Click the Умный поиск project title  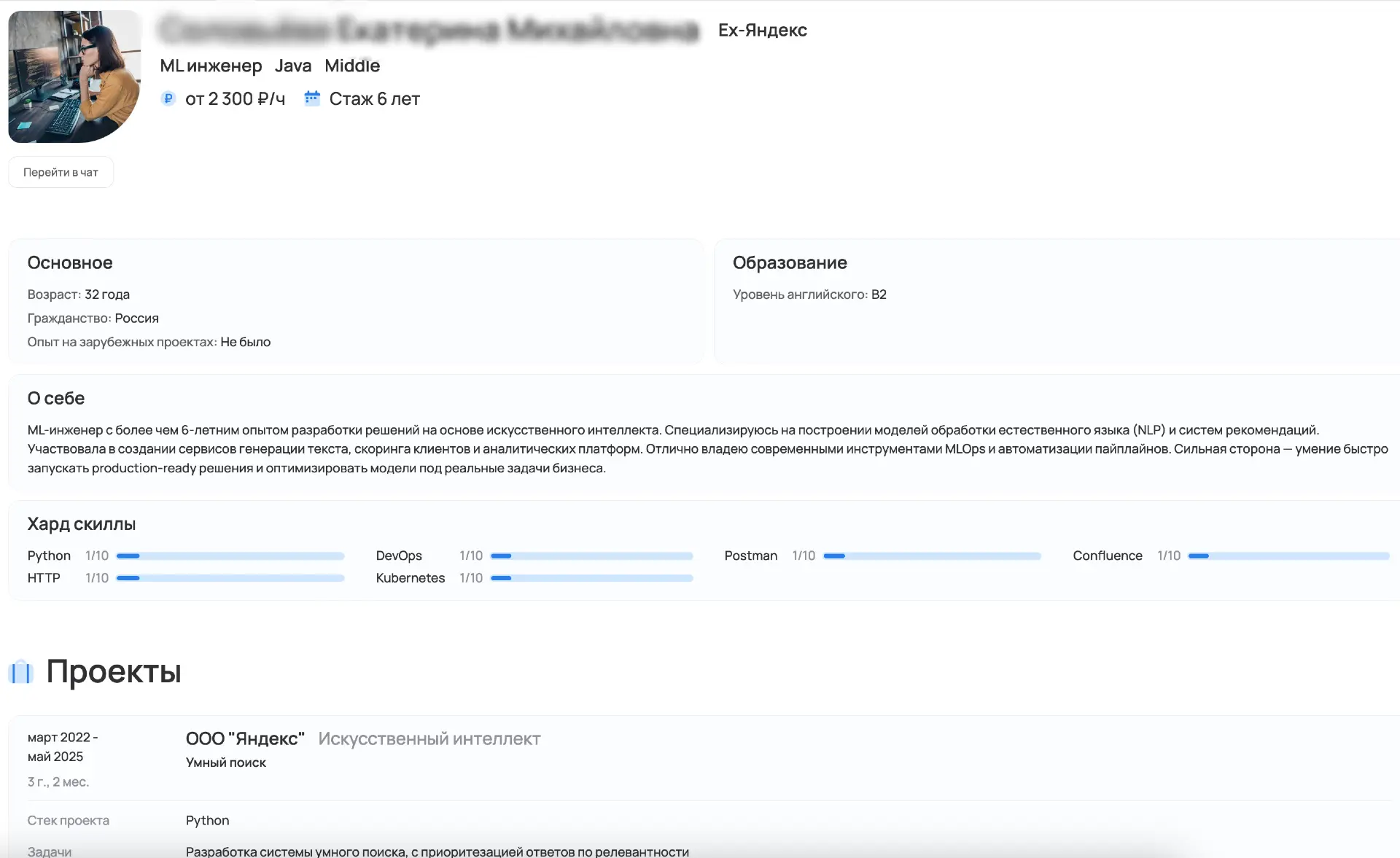pos(226,763)
